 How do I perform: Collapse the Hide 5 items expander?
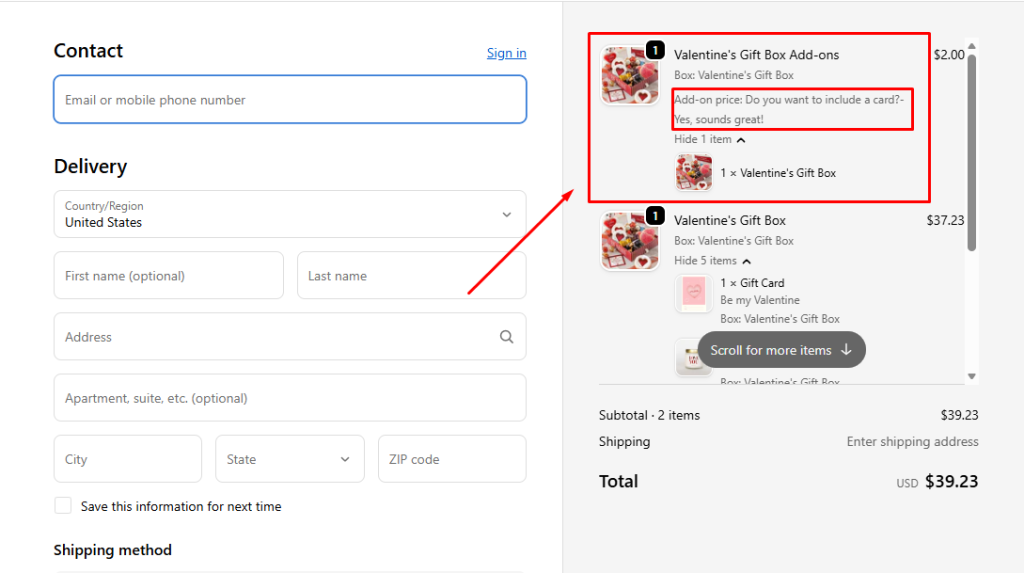click(712, 261)
